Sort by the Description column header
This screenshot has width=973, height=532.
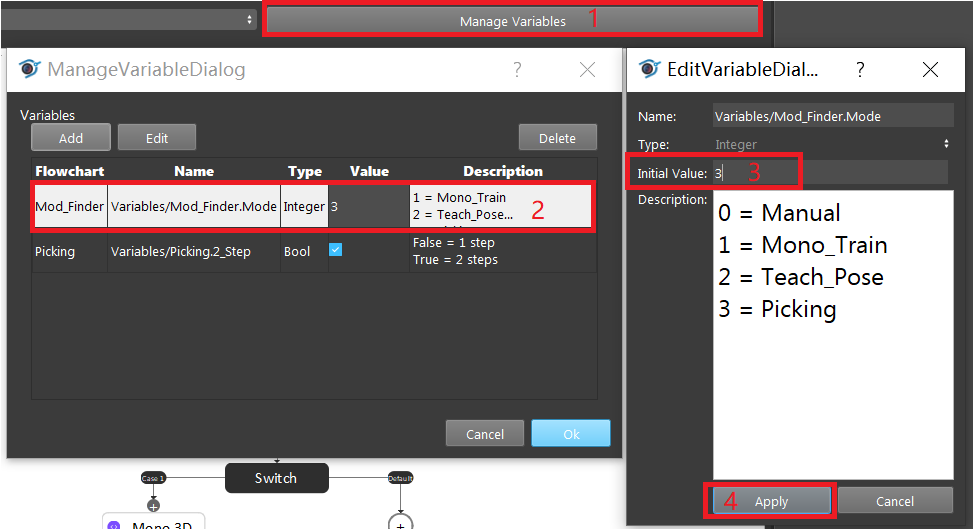503,171
